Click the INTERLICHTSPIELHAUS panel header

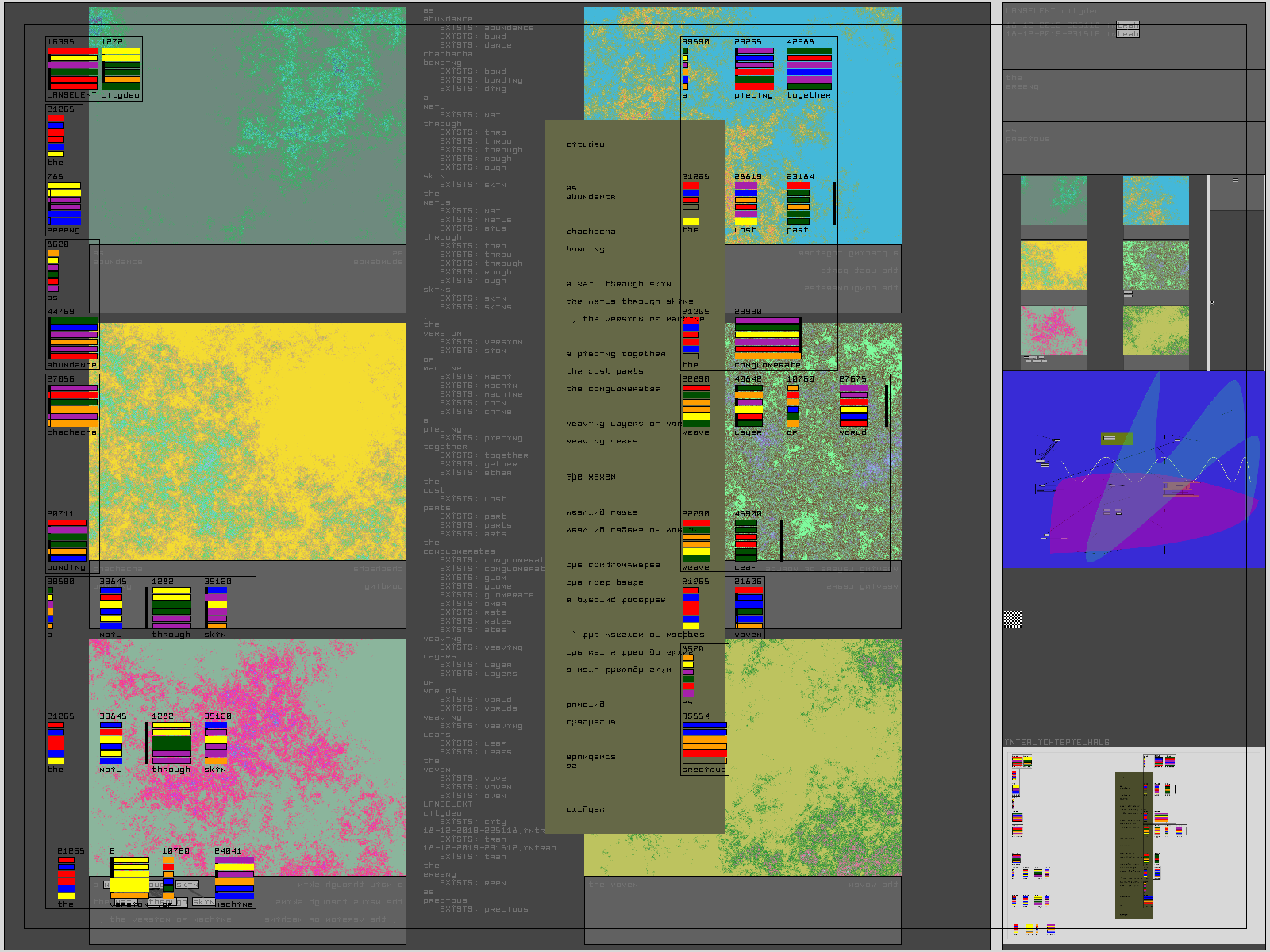1056,743
